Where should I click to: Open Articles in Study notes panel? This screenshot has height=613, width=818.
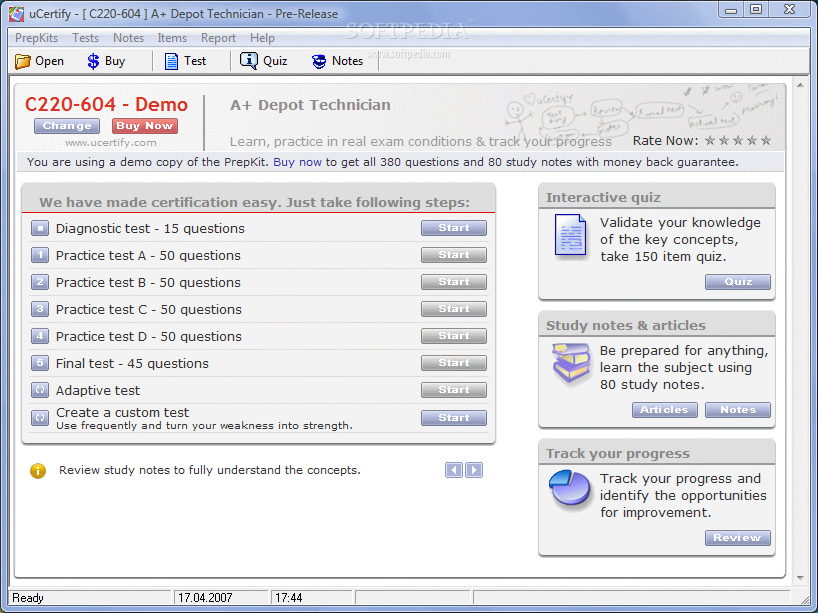[665, 410]
